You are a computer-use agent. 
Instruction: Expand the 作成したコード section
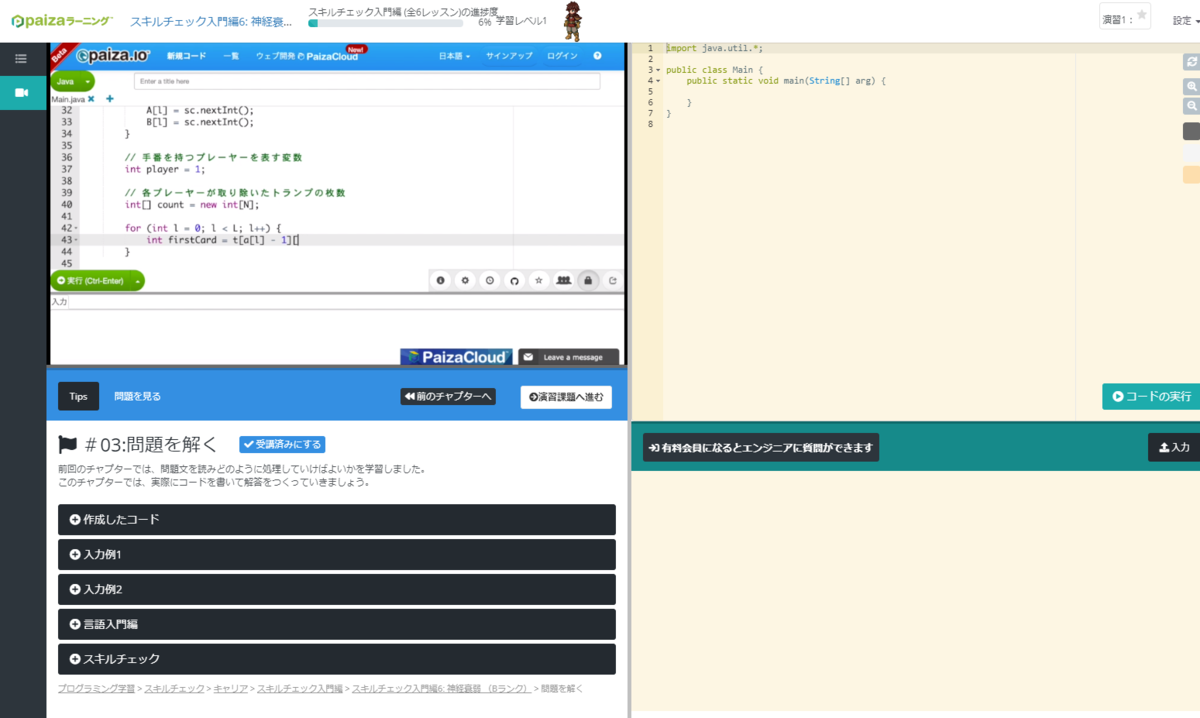click(337, 519)
